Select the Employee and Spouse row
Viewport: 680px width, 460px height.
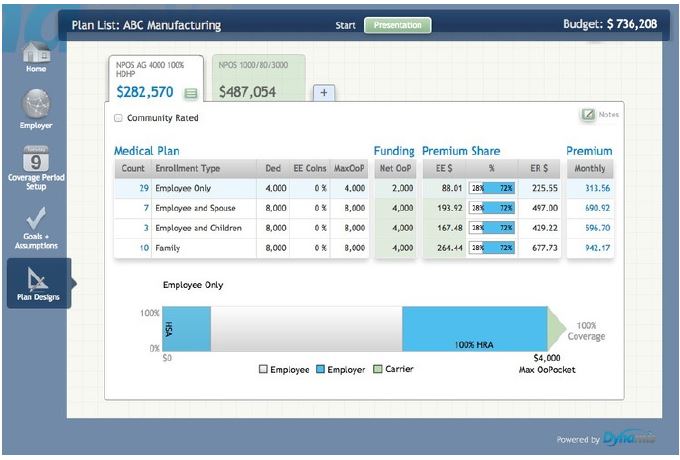(x=196, y=208)
